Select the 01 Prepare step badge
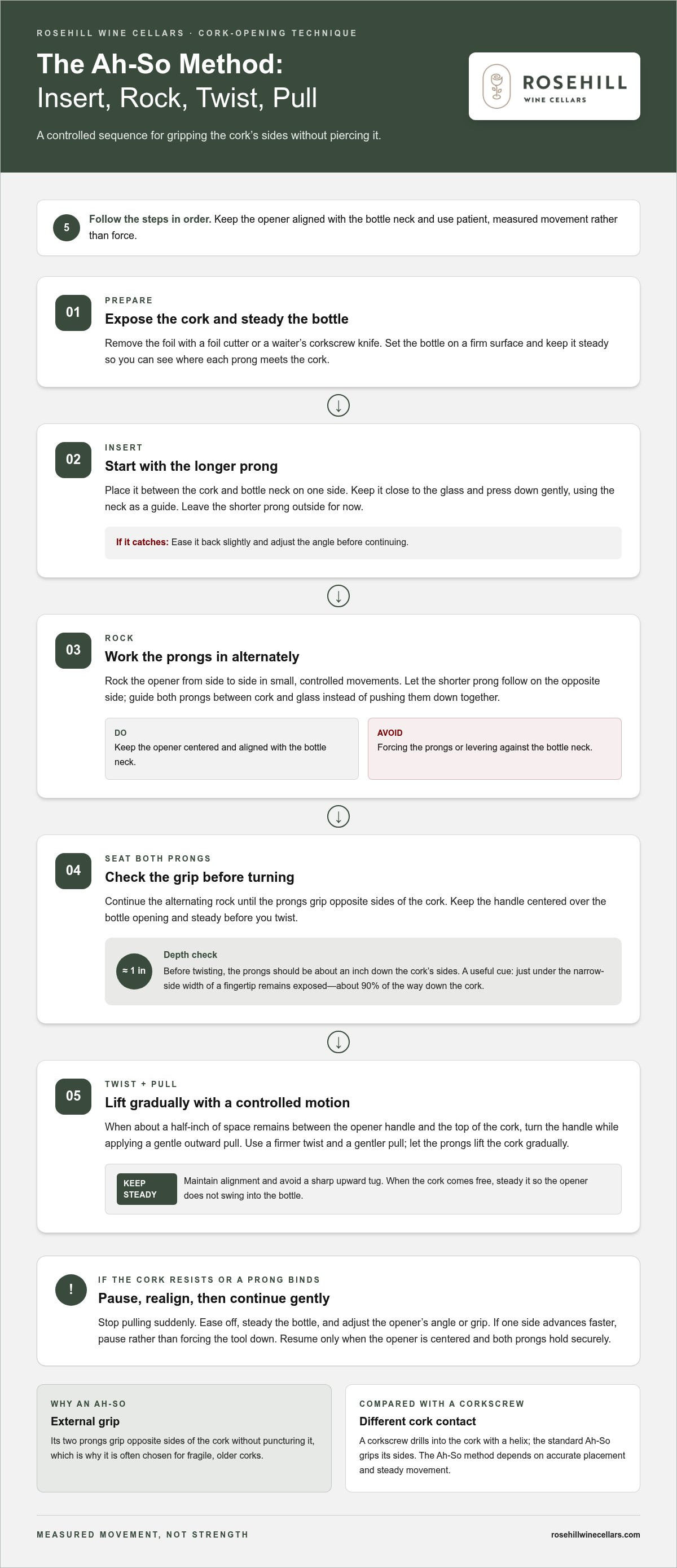 click(x=73, y=312)
